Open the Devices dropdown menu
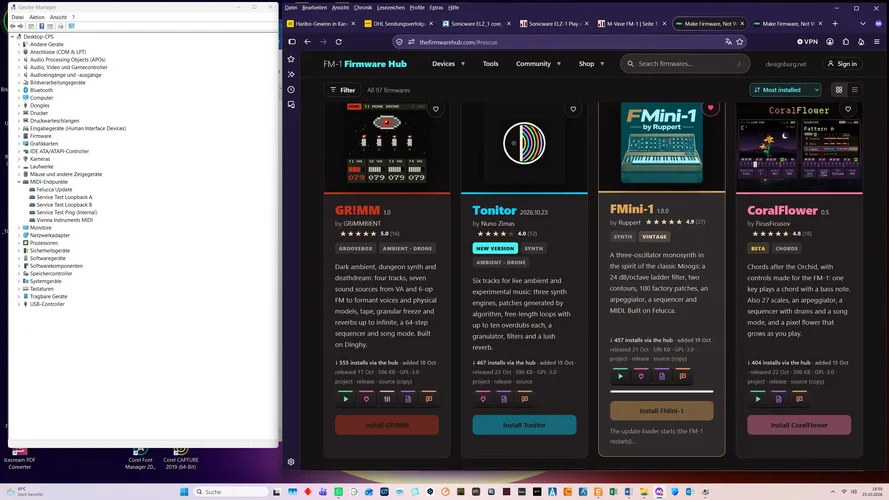Screen dimensions: 889x500 448,63
